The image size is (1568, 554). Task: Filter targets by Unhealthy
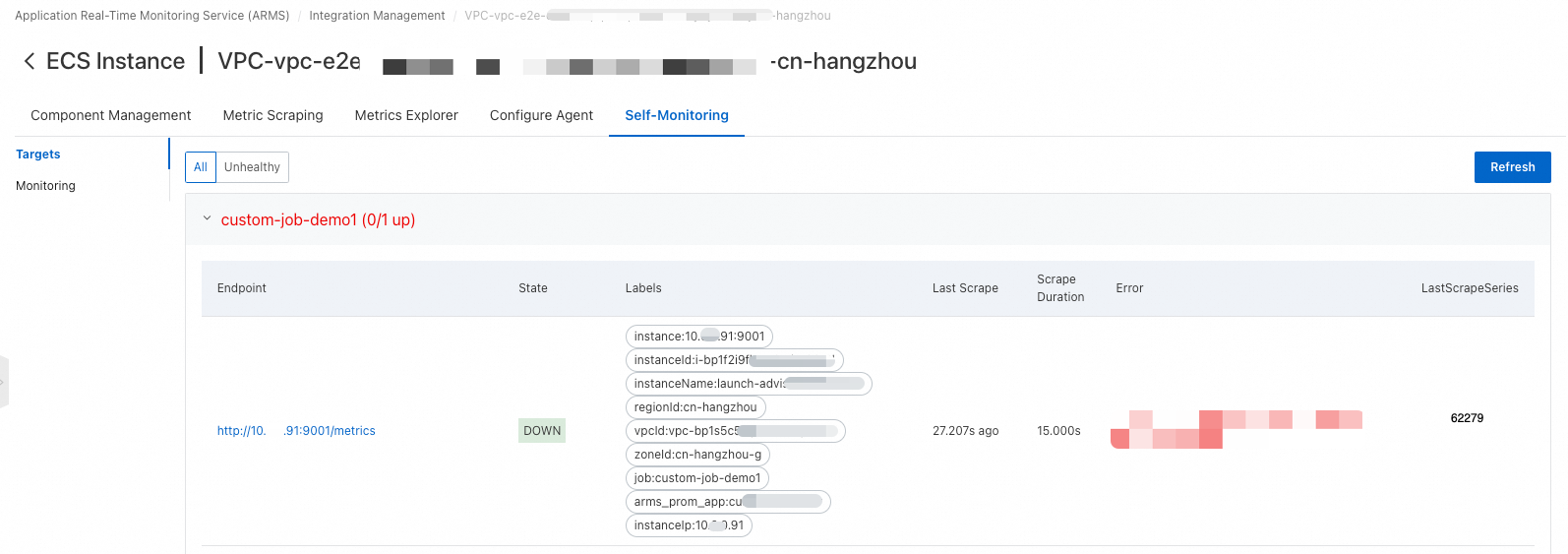252,167
